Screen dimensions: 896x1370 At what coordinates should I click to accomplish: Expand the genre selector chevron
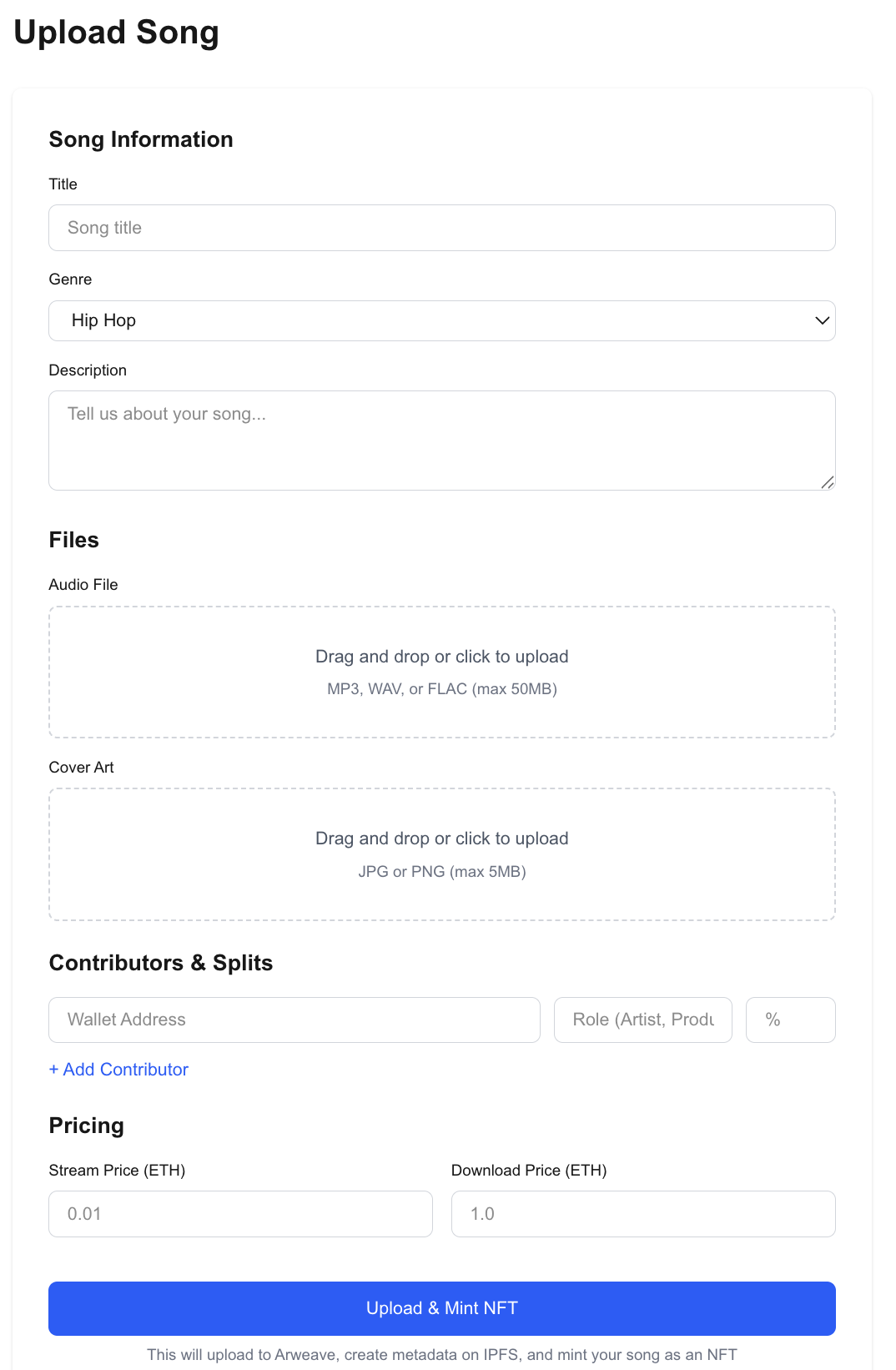(x=820, y=320)
